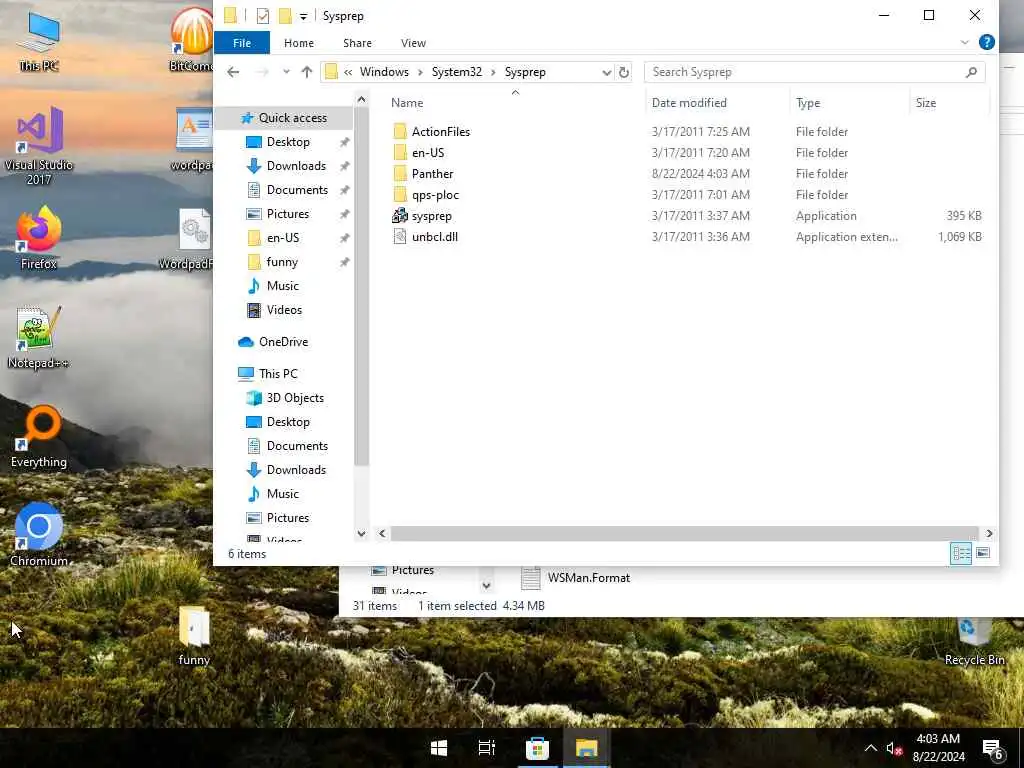Switch to the Share ribbon tab

tap(357, 42)
